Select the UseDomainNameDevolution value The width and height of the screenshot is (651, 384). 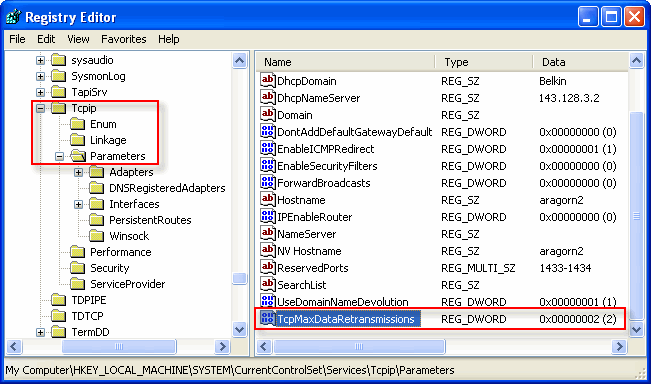pos(343,302)
